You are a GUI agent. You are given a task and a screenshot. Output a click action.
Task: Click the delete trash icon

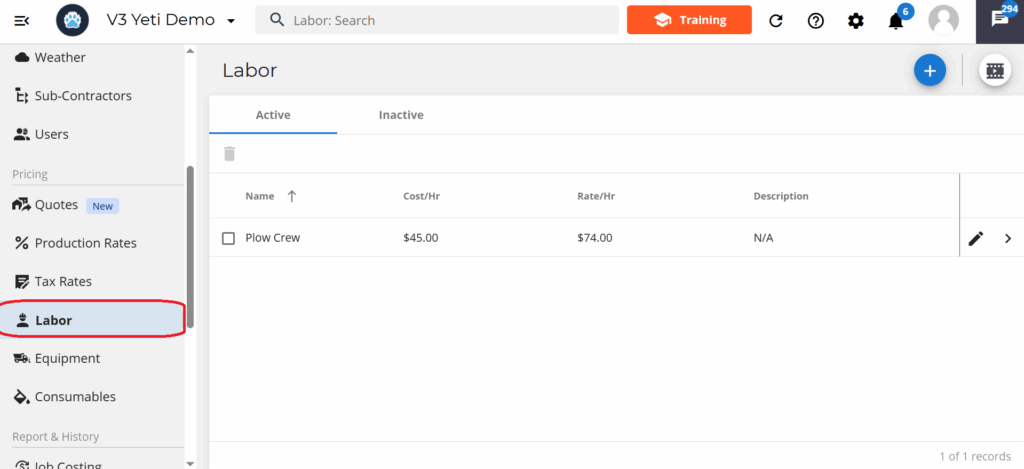[229, 154]
